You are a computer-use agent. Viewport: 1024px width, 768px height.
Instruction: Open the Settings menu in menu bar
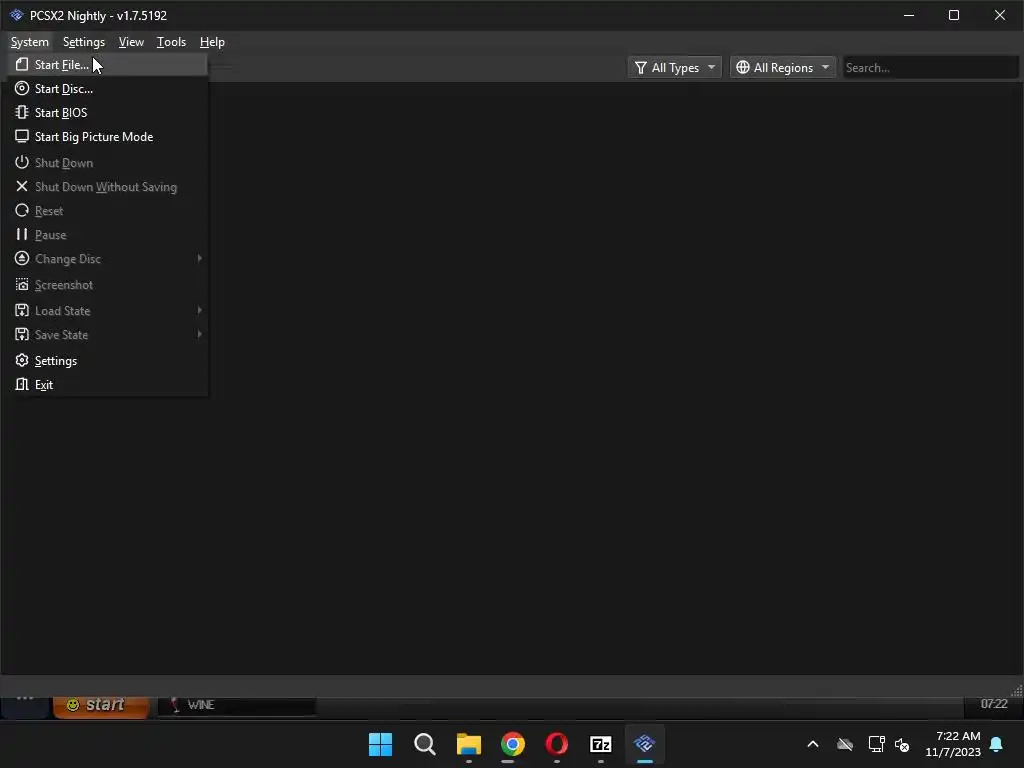pos(84,42)
